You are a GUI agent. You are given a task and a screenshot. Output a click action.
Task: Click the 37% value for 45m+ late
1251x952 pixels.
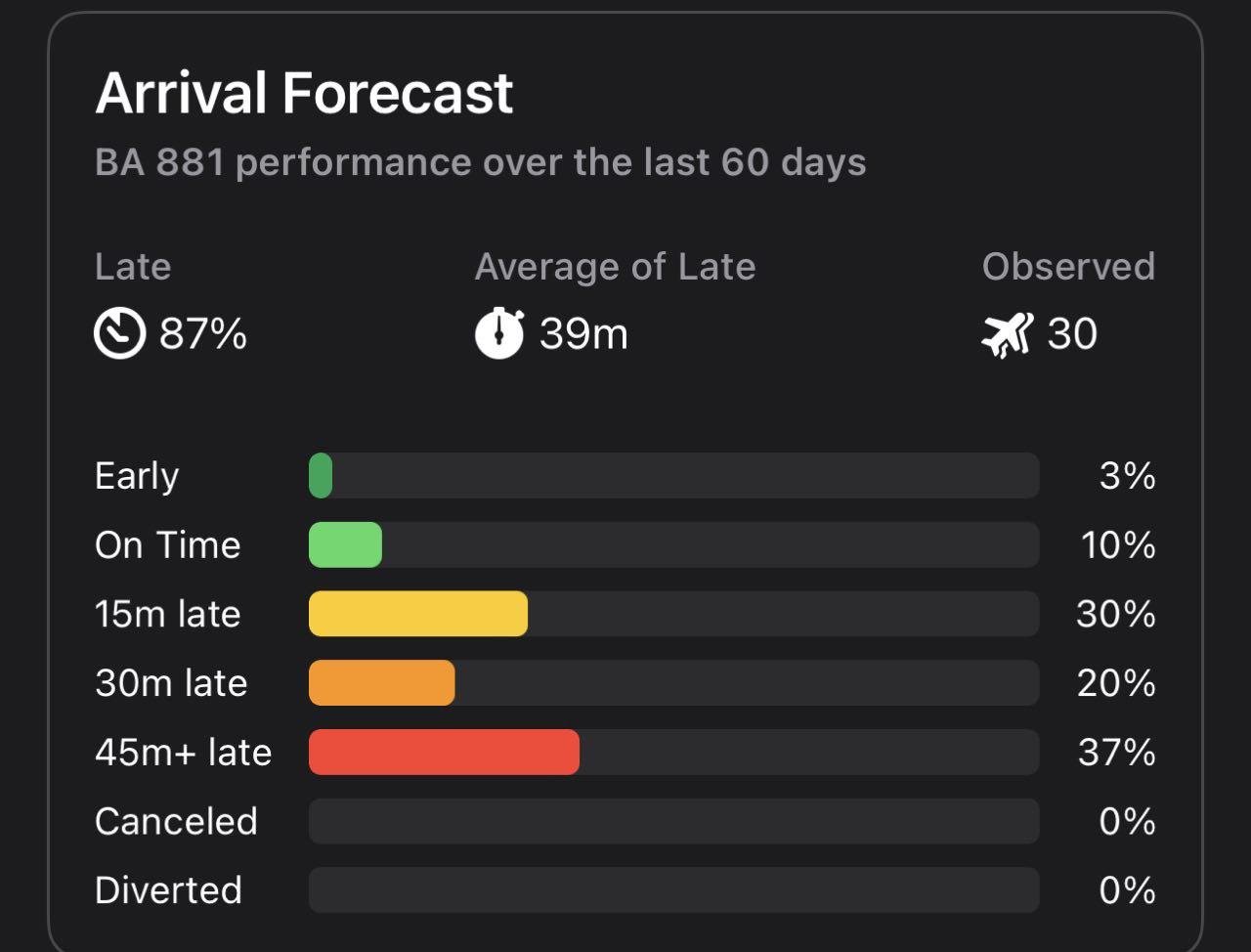pos(1116,753)
